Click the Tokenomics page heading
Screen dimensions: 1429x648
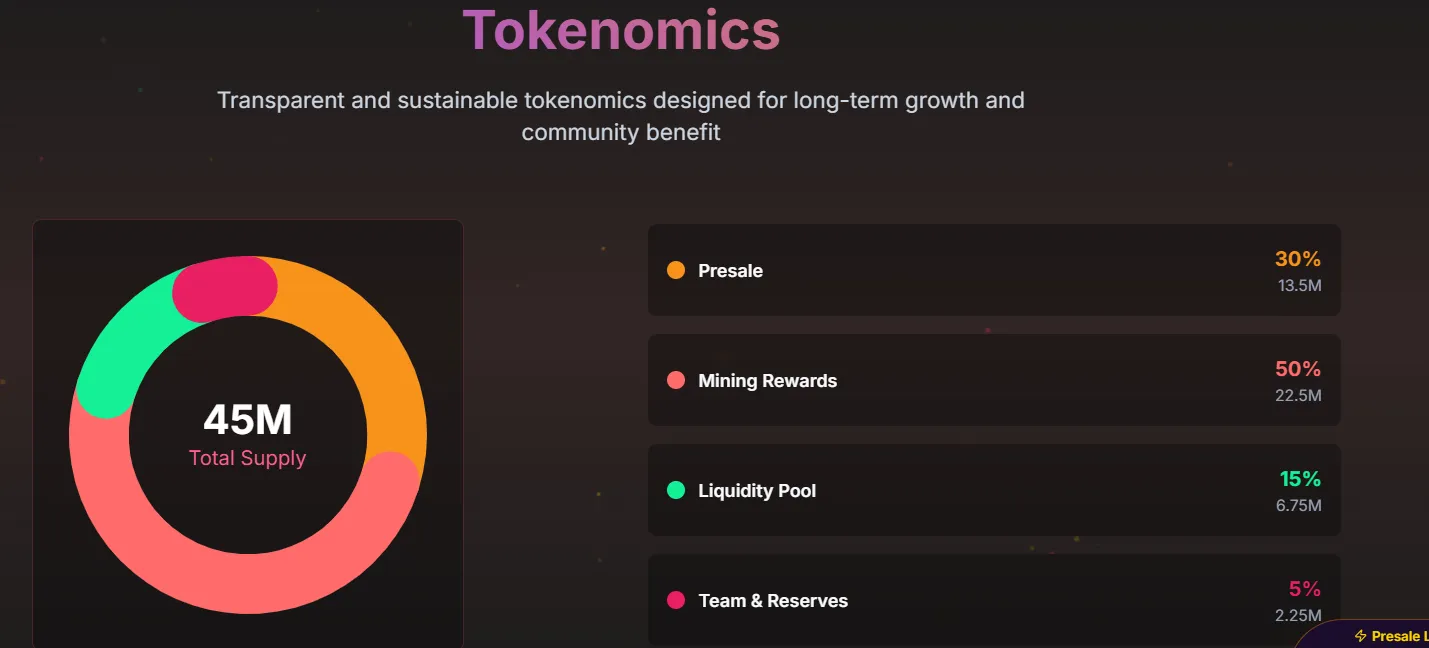click(620, 30)
